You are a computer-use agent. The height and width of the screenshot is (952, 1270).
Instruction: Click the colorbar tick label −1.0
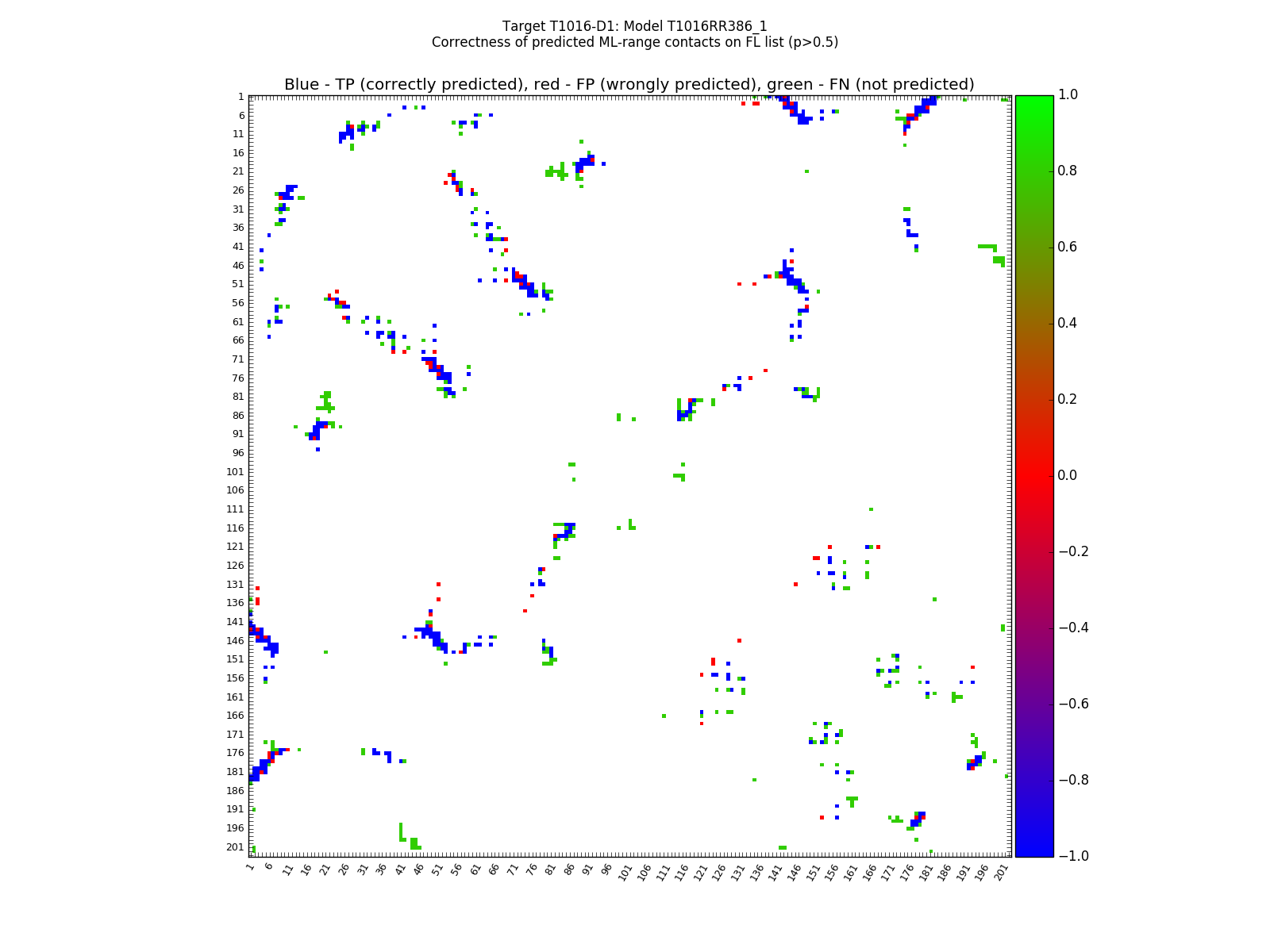tap(1072, 856)
